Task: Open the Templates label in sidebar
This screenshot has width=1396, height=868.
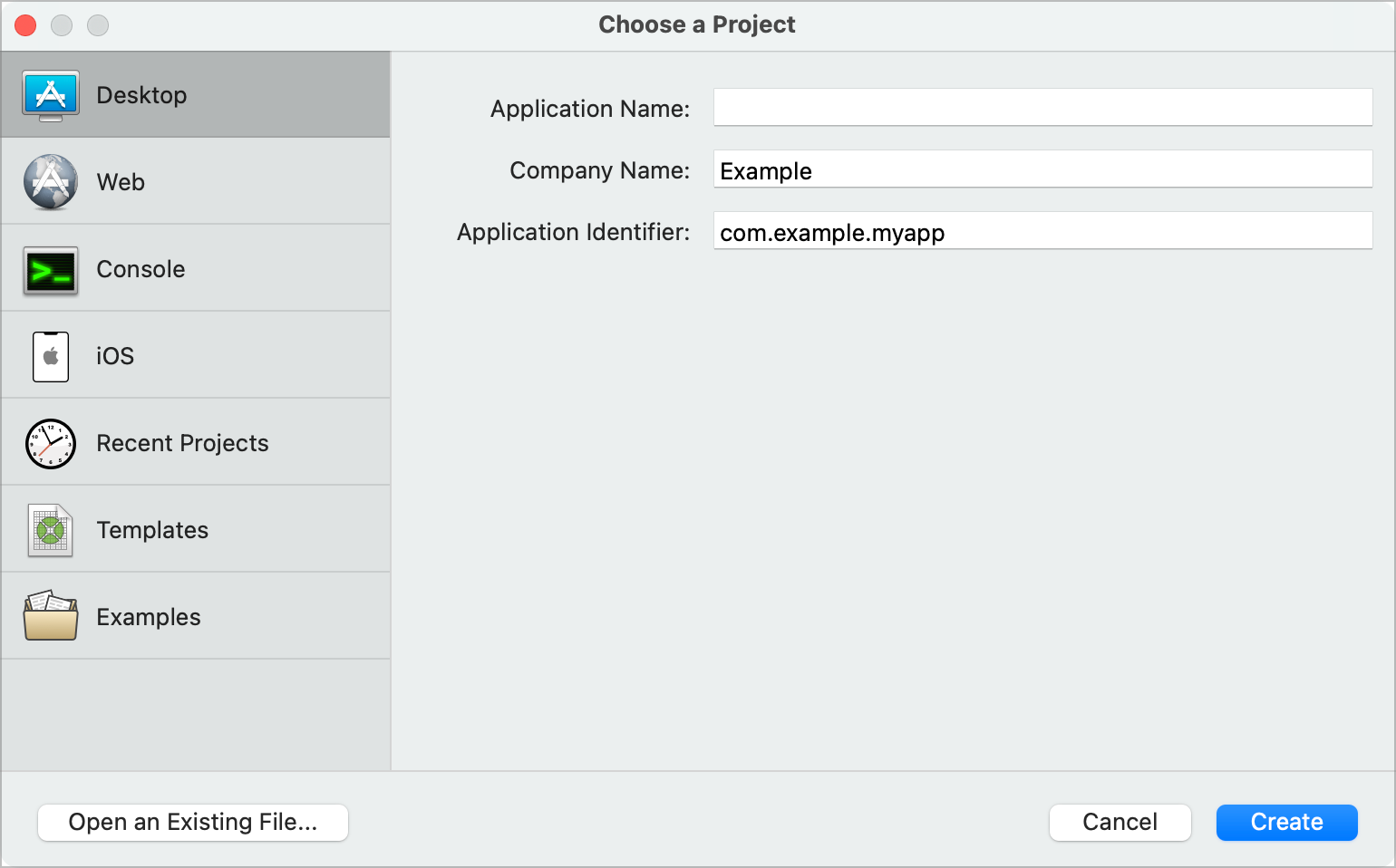Action: [152, 530]
